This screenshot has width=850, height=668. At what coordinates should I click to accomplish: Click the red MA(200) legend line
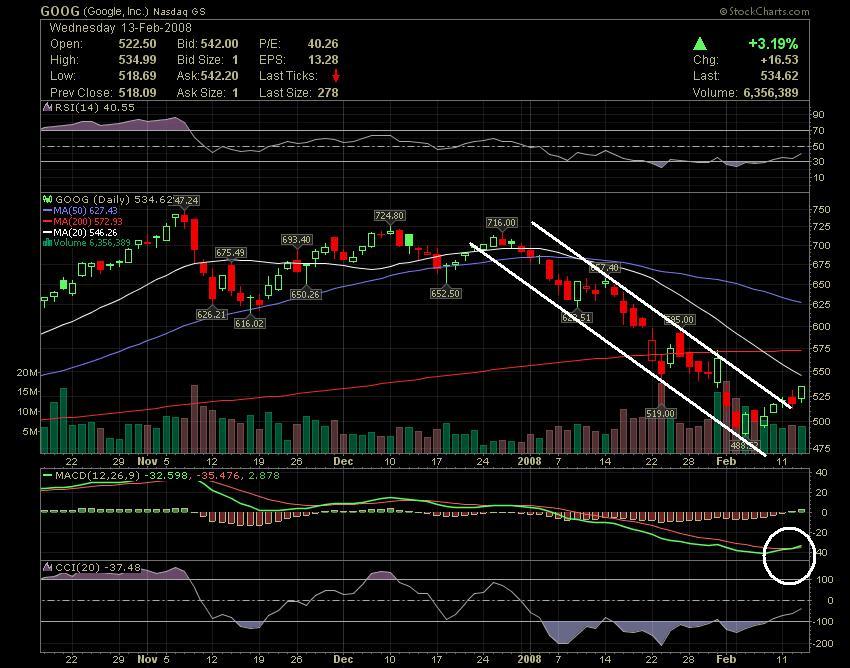click(x=48, y=221)
